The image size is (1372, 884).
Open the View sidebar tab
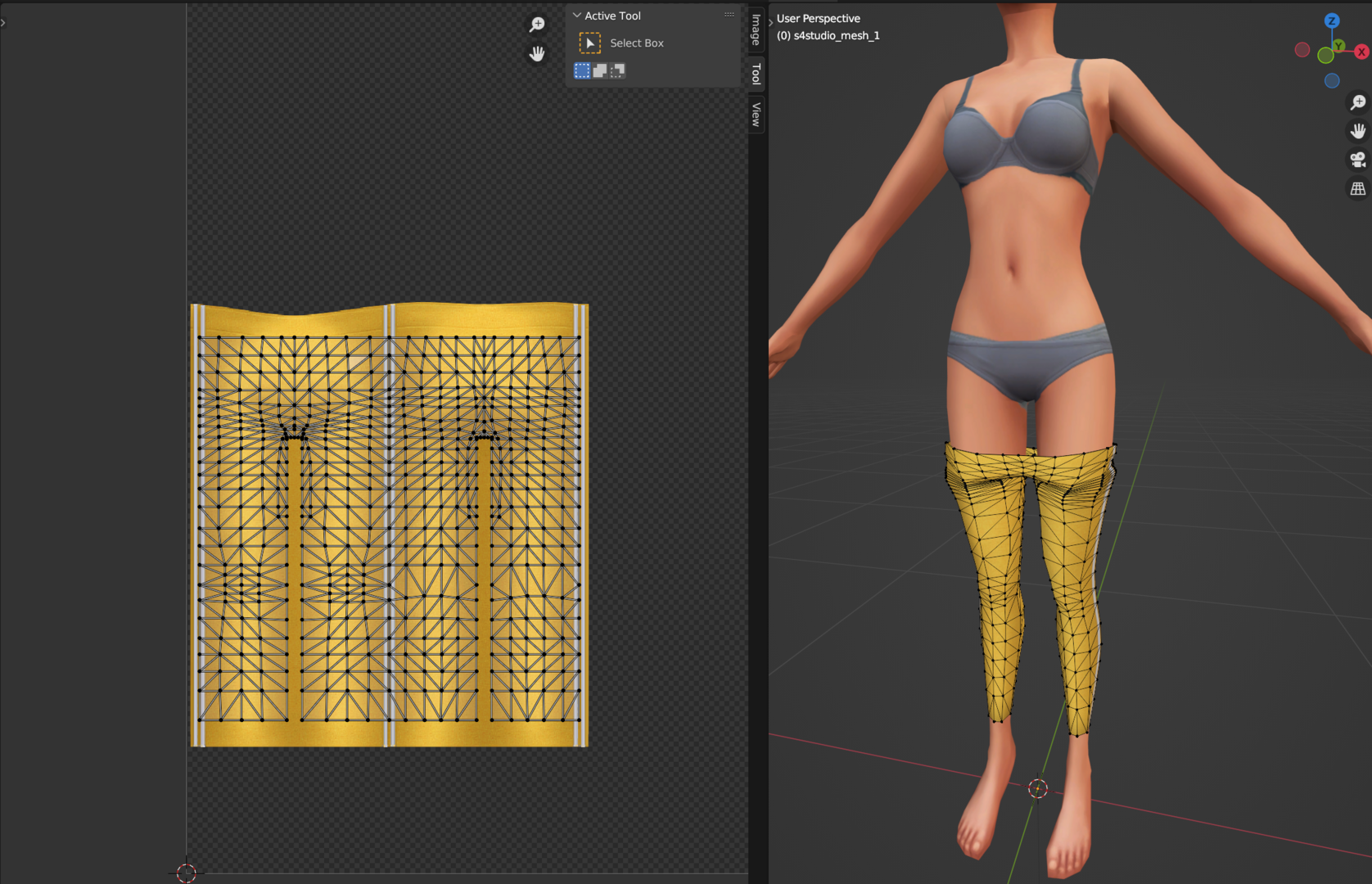pos(756,115)
